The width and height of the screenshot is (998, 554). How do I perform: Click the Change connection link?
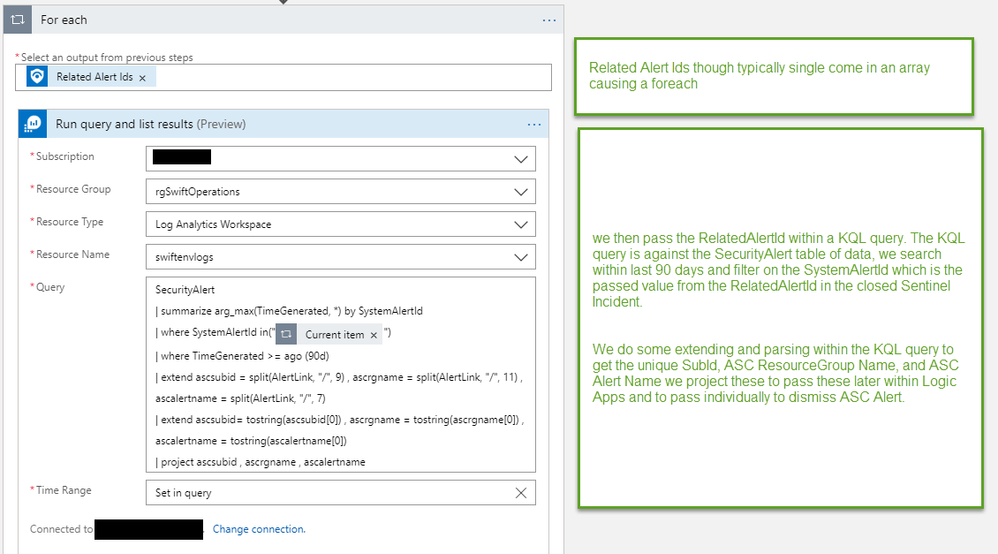[x=259, y=529]
